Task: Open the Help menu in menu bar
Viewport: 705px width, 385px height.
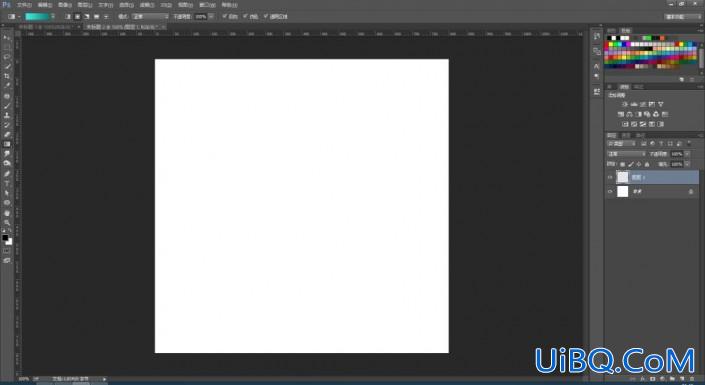Action: point(229,5)
